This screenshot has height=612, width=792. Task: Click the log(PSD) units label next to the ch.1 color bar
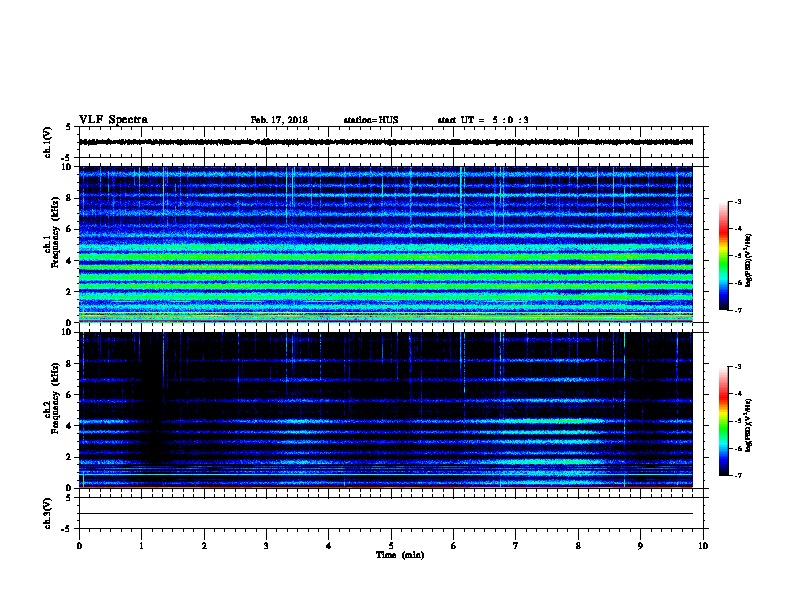pos(749,260)
